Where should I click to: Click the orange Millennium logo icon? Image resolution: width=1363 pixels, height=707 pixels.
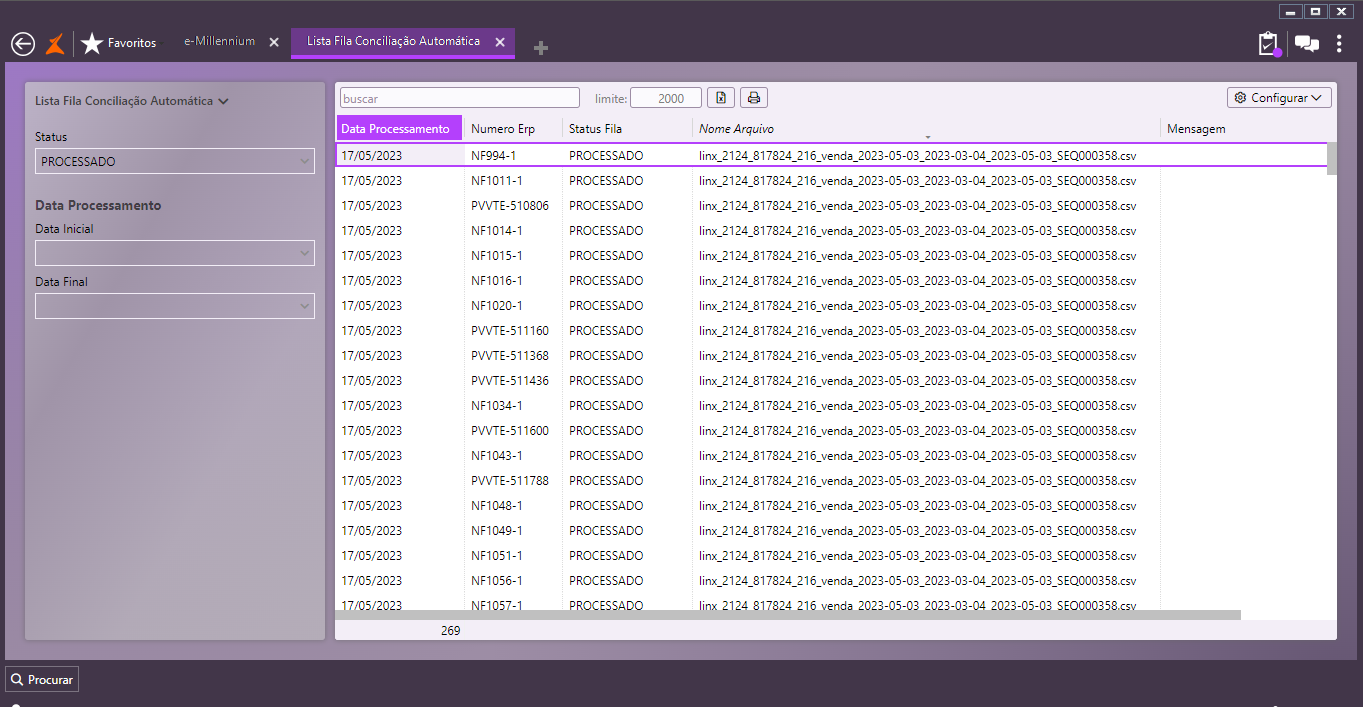(x=56, y=44)
